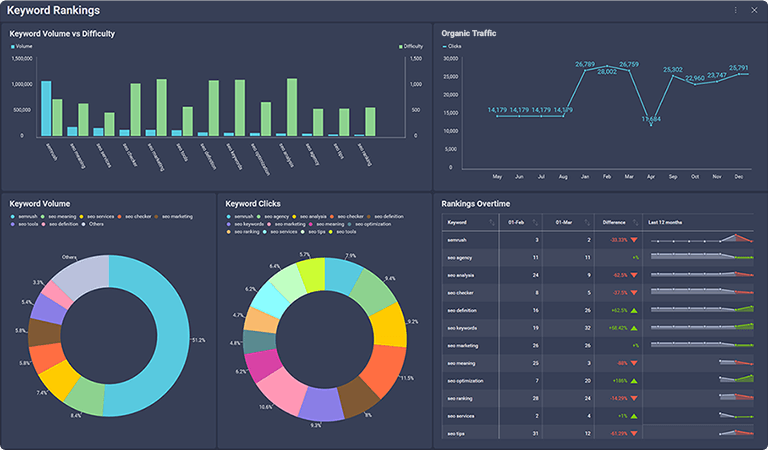This screenshot has height=450, width=768.
Task: Select the 51.2% cyan slice in Keyword Volume donut
Action: (171, 338)
